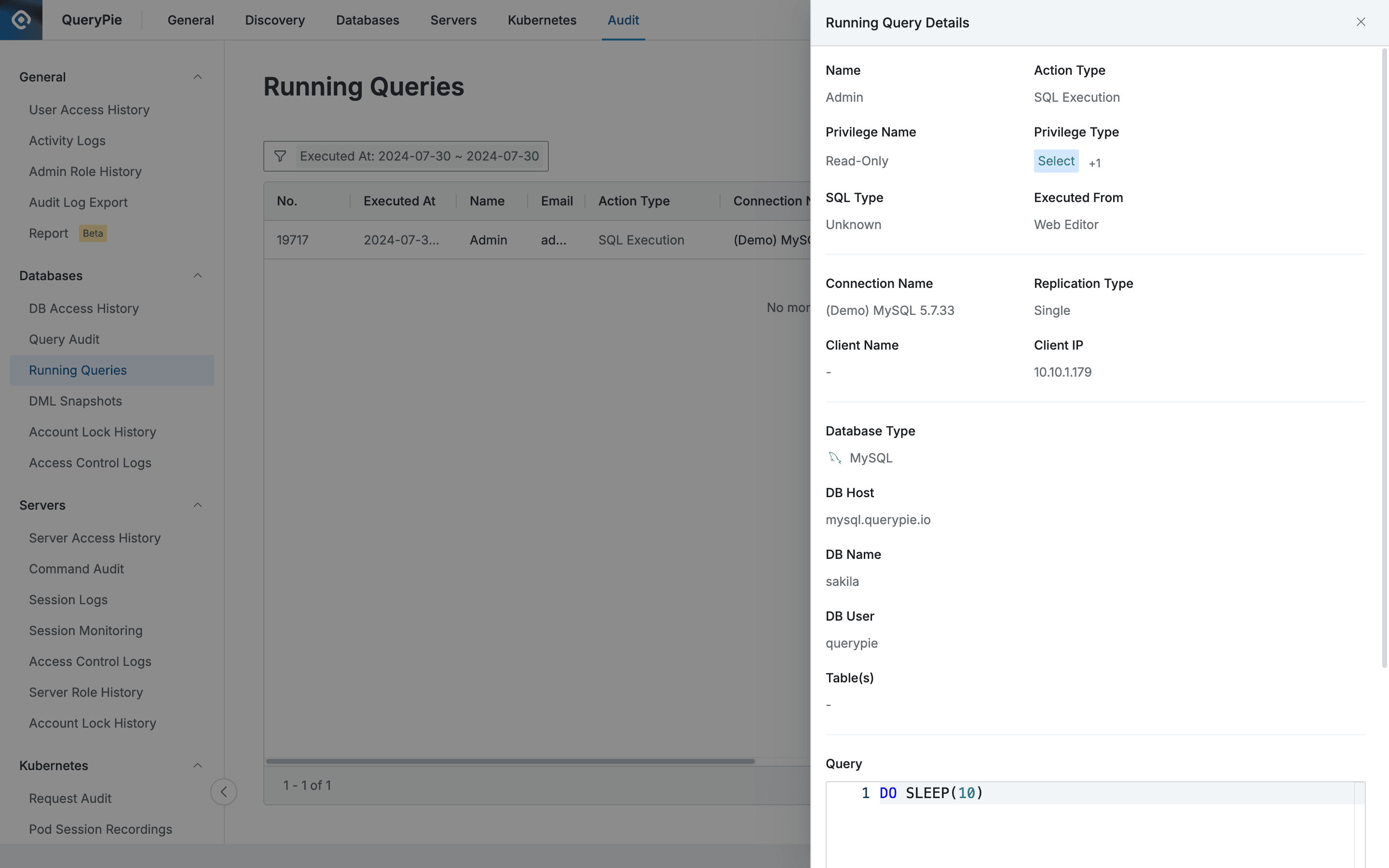
Task: Open DML Snapshots in the sidebar
Action: click(x=75, y=401)
